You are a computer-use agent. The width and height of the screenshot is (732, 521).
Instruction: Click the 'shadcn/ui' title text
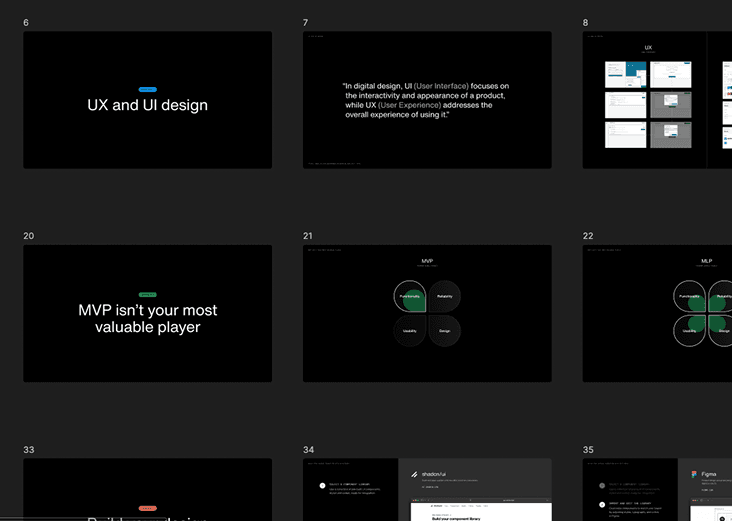(434, 474)
